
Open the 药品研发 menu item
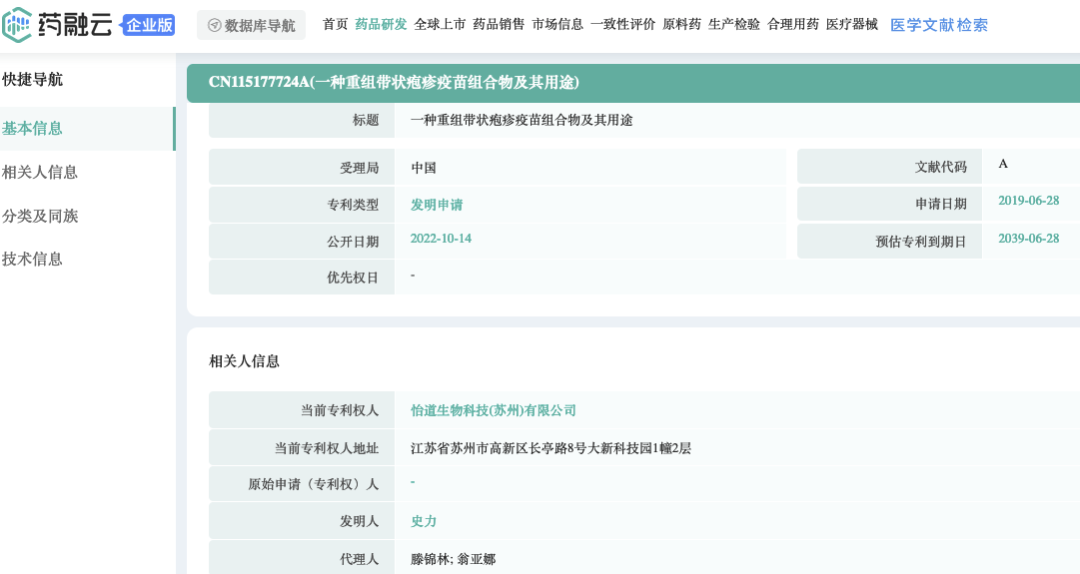(381, 25)
